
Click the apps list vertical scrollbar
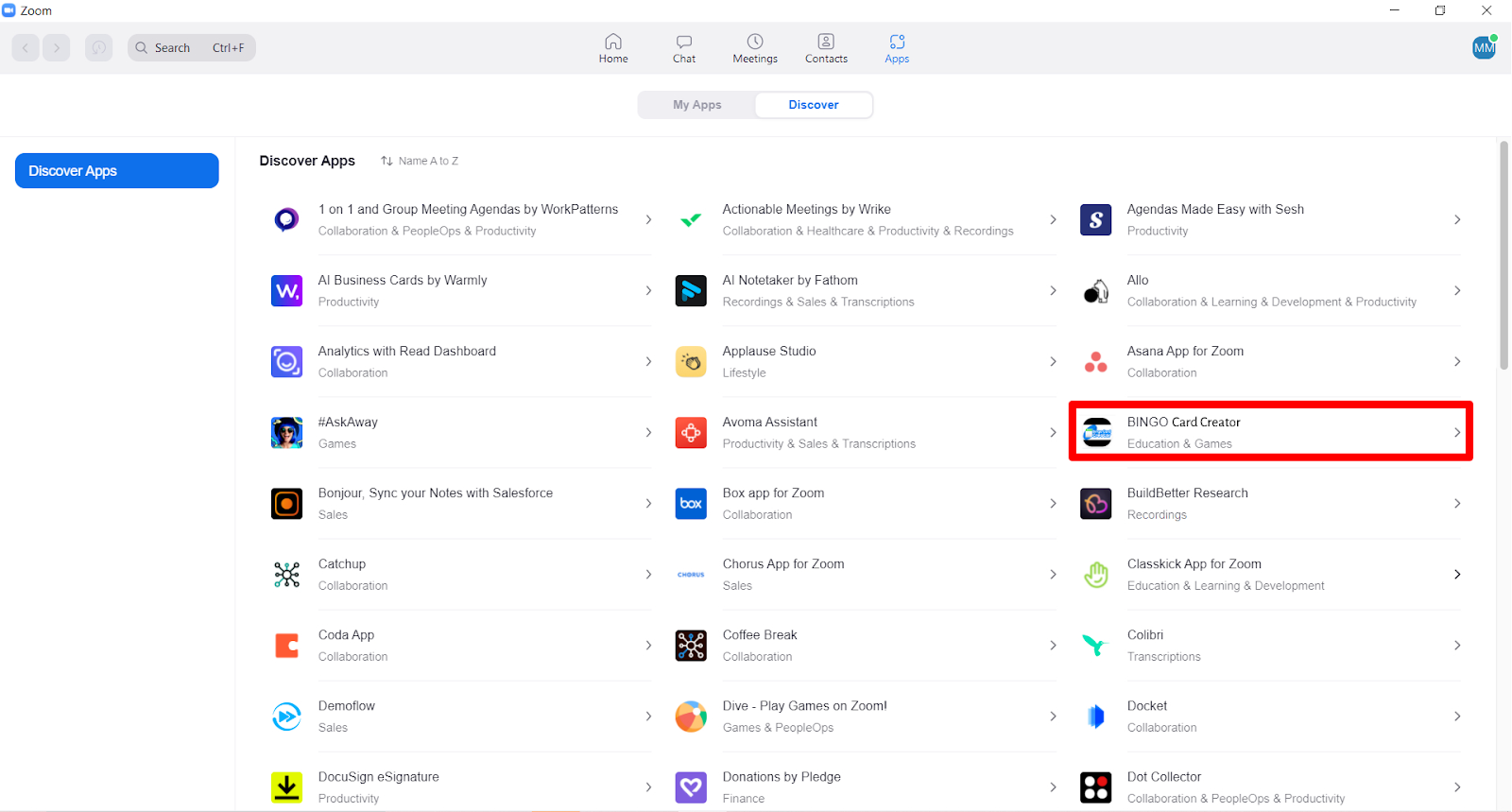pos(1503,255)
